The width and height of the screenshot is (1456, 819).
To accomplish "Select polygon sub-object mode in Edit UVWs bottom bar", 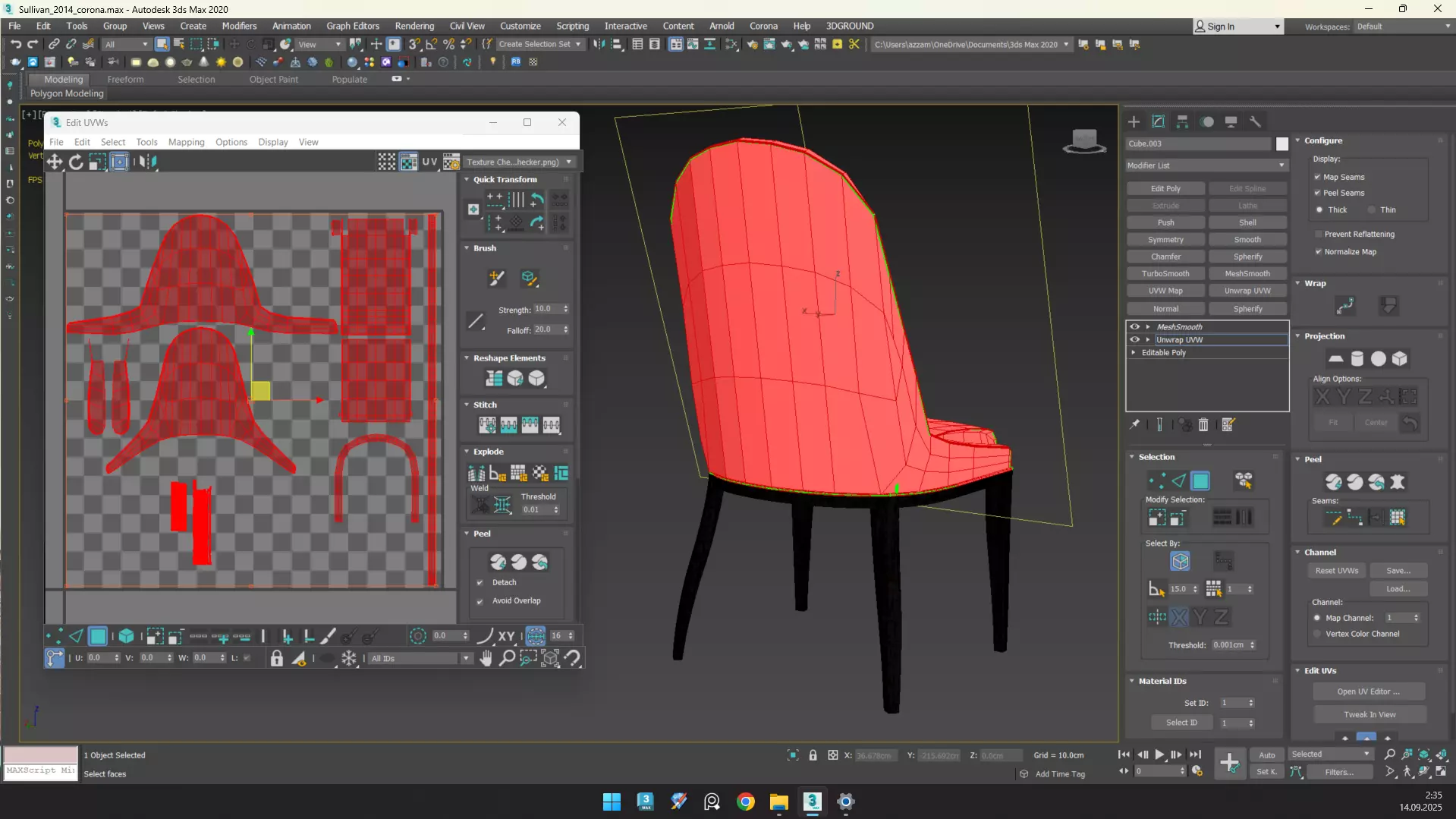I will 98,636.
